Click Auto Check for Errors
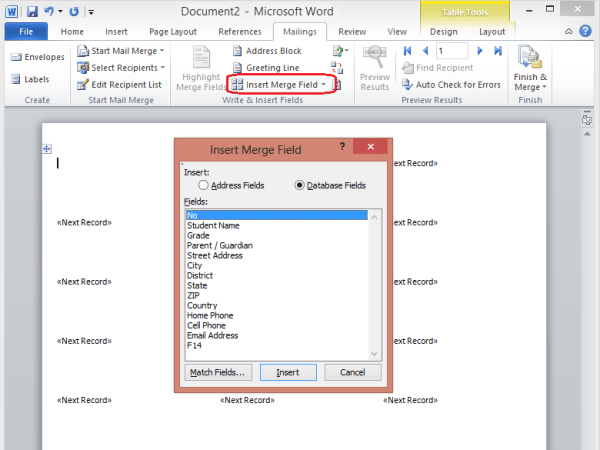 tap(451, 85)
